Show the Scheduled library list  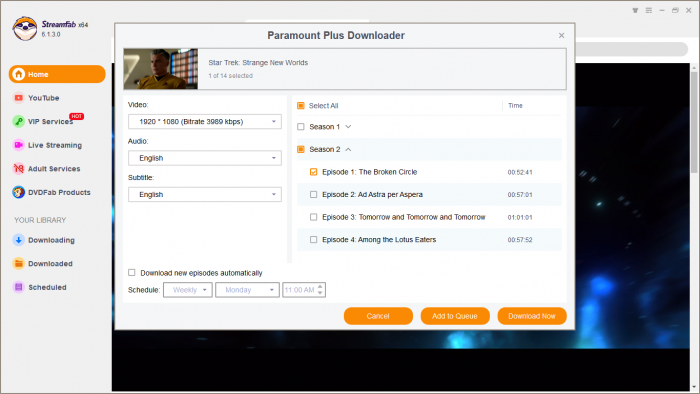[47, 287]
